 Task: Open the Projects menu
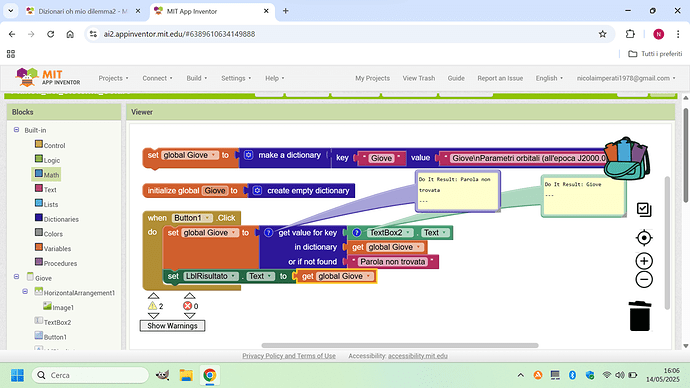click(x=114, y=78)
